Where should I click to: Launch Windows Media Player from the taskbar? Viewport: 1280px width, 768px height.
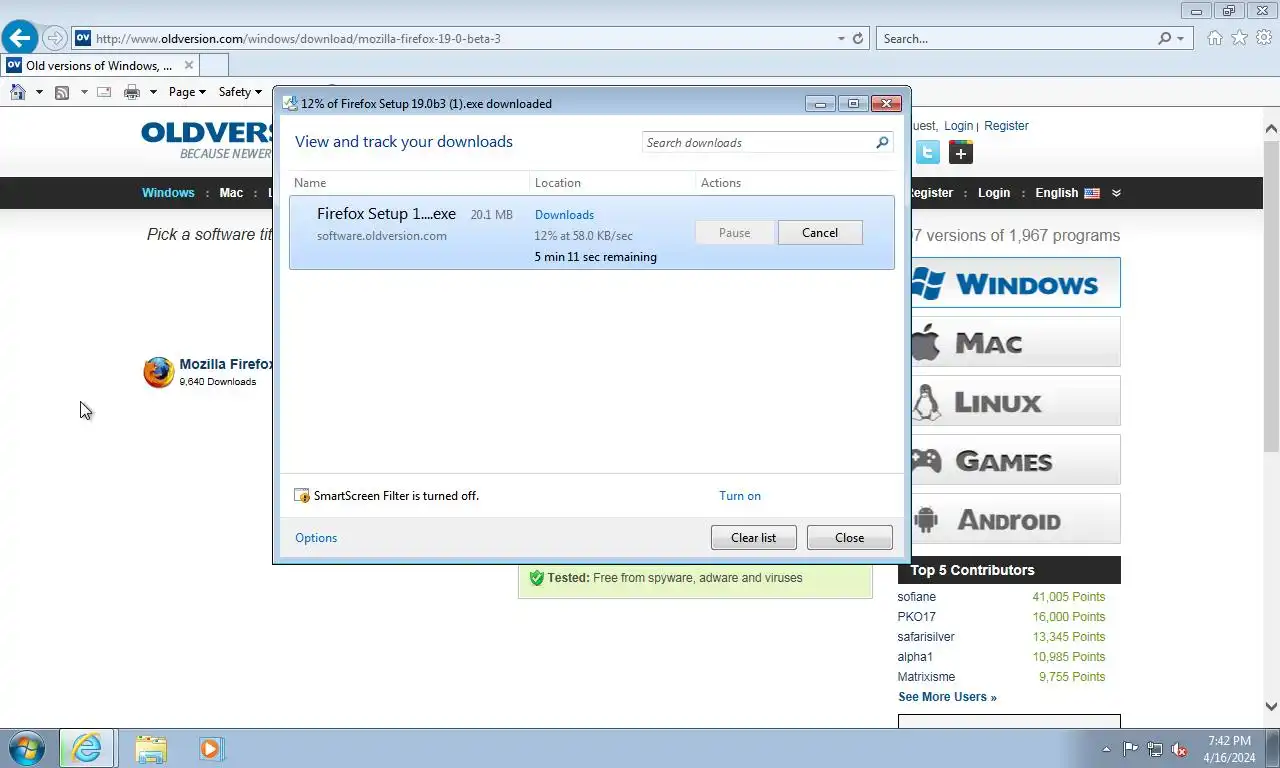click(211, 748)
